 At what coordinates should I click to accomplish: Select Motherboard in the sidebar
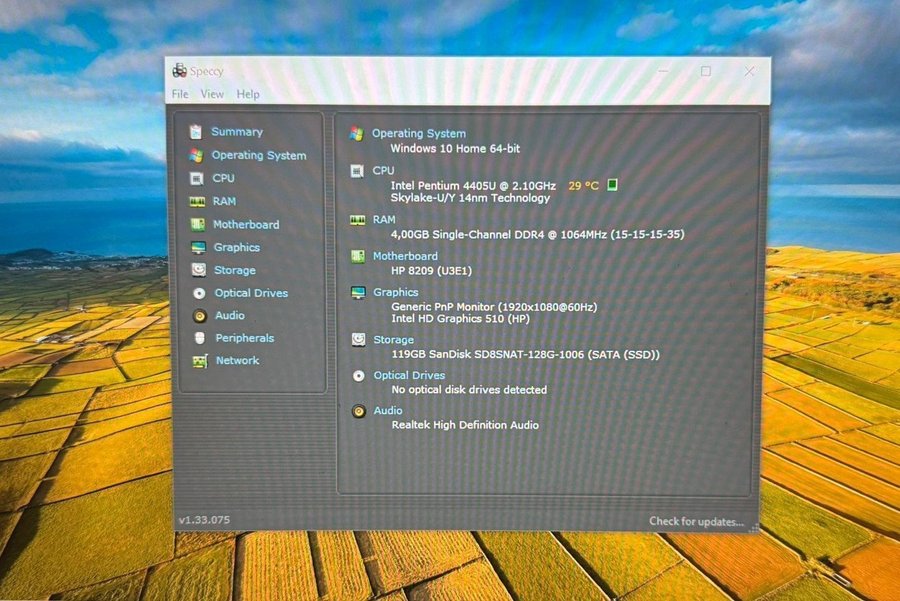pyautogui.click(x=246, y=224)
